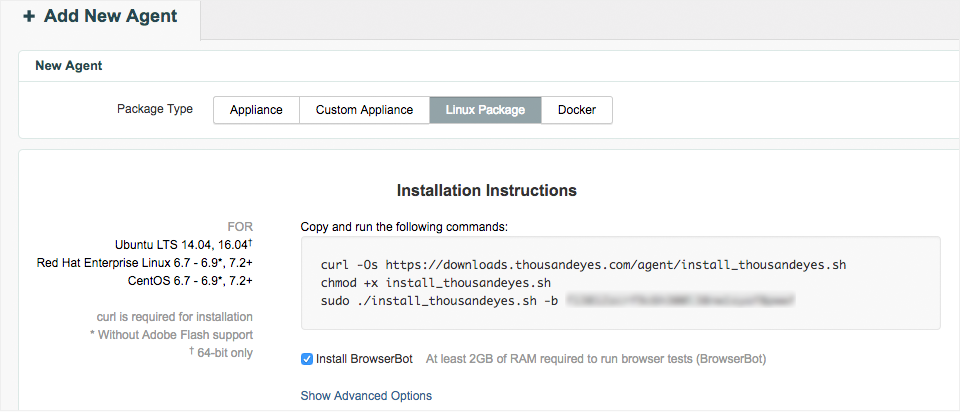Select the Appliance package type
The height and width of the screenshot is (412, 960).
coord(256,110)
